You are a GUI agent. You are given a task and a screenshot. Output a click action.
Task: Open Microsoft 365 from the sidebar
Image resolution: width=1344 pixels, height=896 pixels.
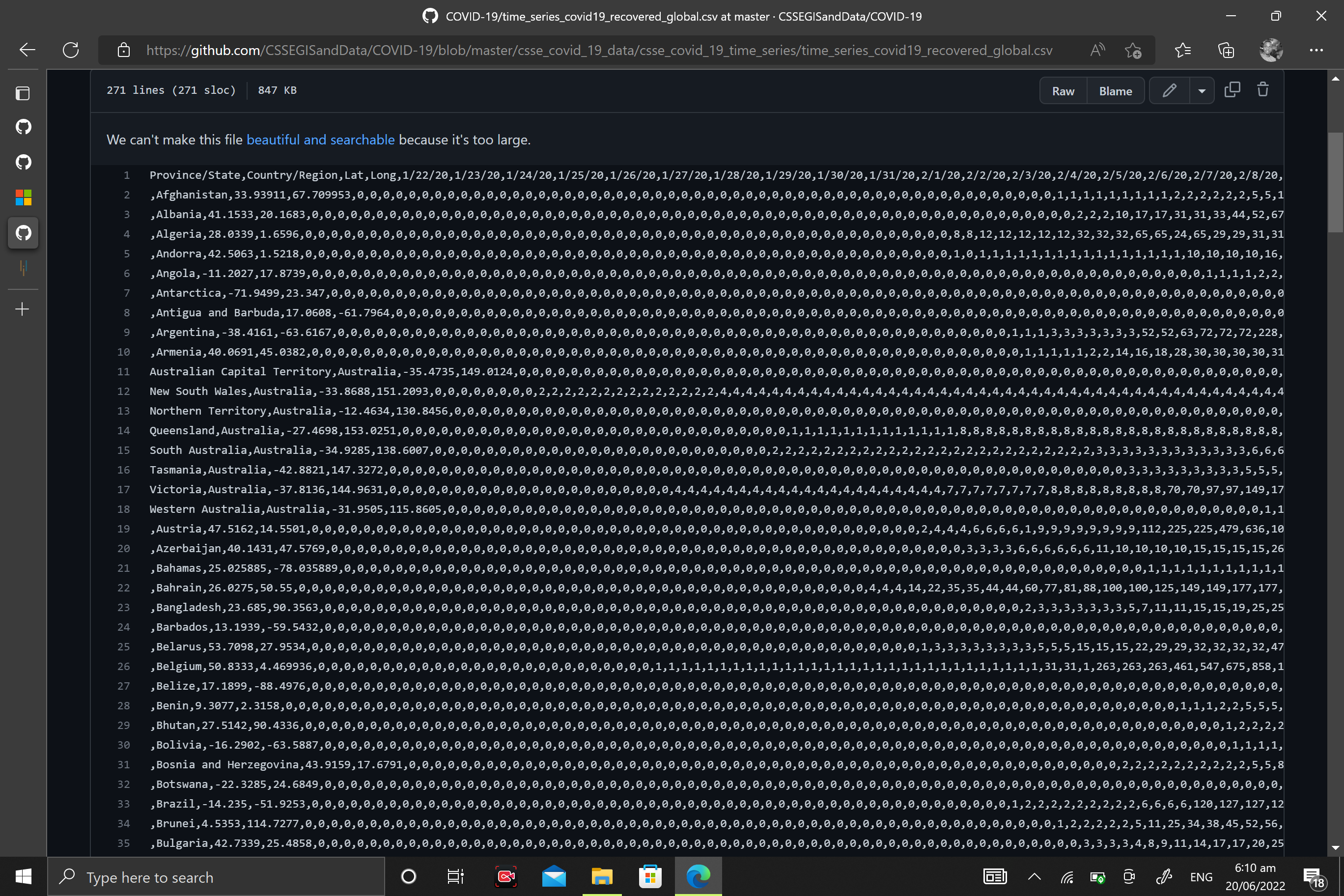[x=23, y=197]
